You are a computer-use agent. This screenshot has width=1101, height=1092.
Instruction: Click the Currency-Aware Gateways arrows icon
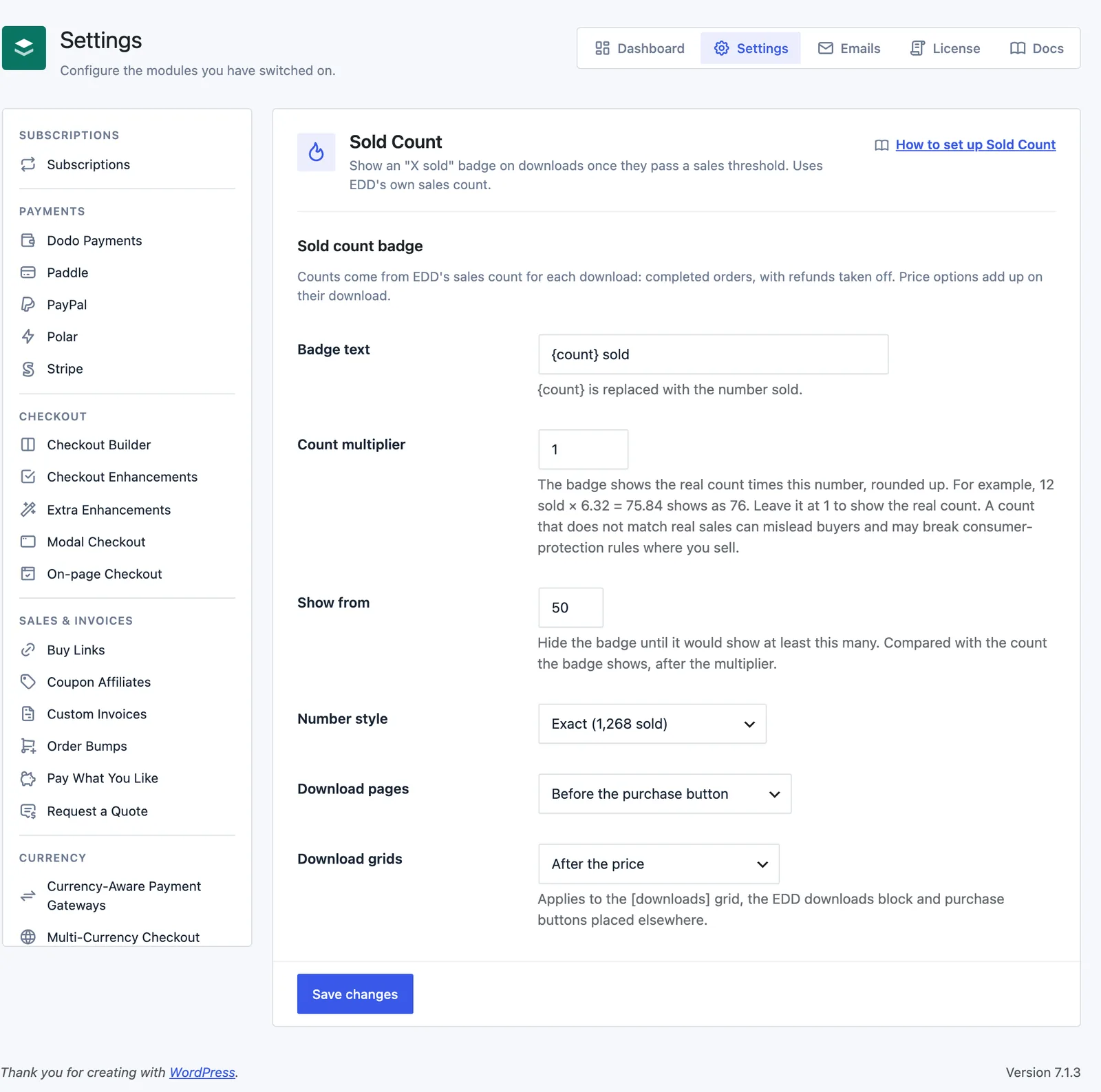[28, 896]
